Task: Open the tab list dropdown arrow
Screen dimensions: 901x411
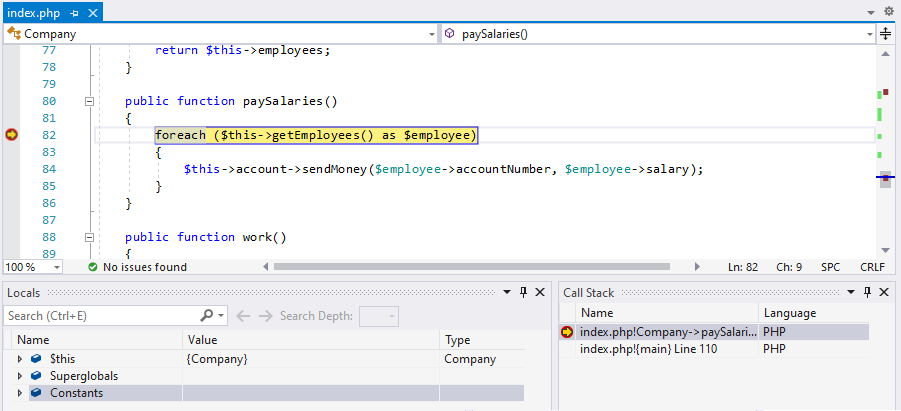Action: [x=871, y=12]
